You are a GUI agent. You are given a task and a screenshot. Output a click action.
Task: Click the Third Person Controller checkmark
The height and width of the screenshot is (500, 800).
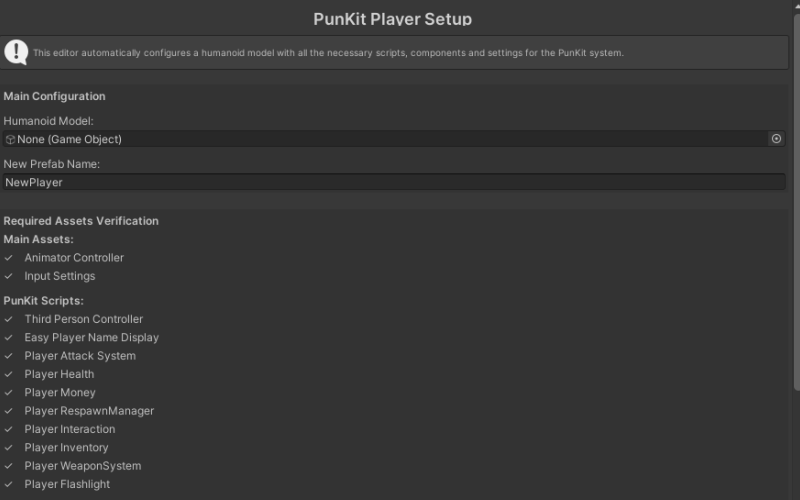point(9,319)
